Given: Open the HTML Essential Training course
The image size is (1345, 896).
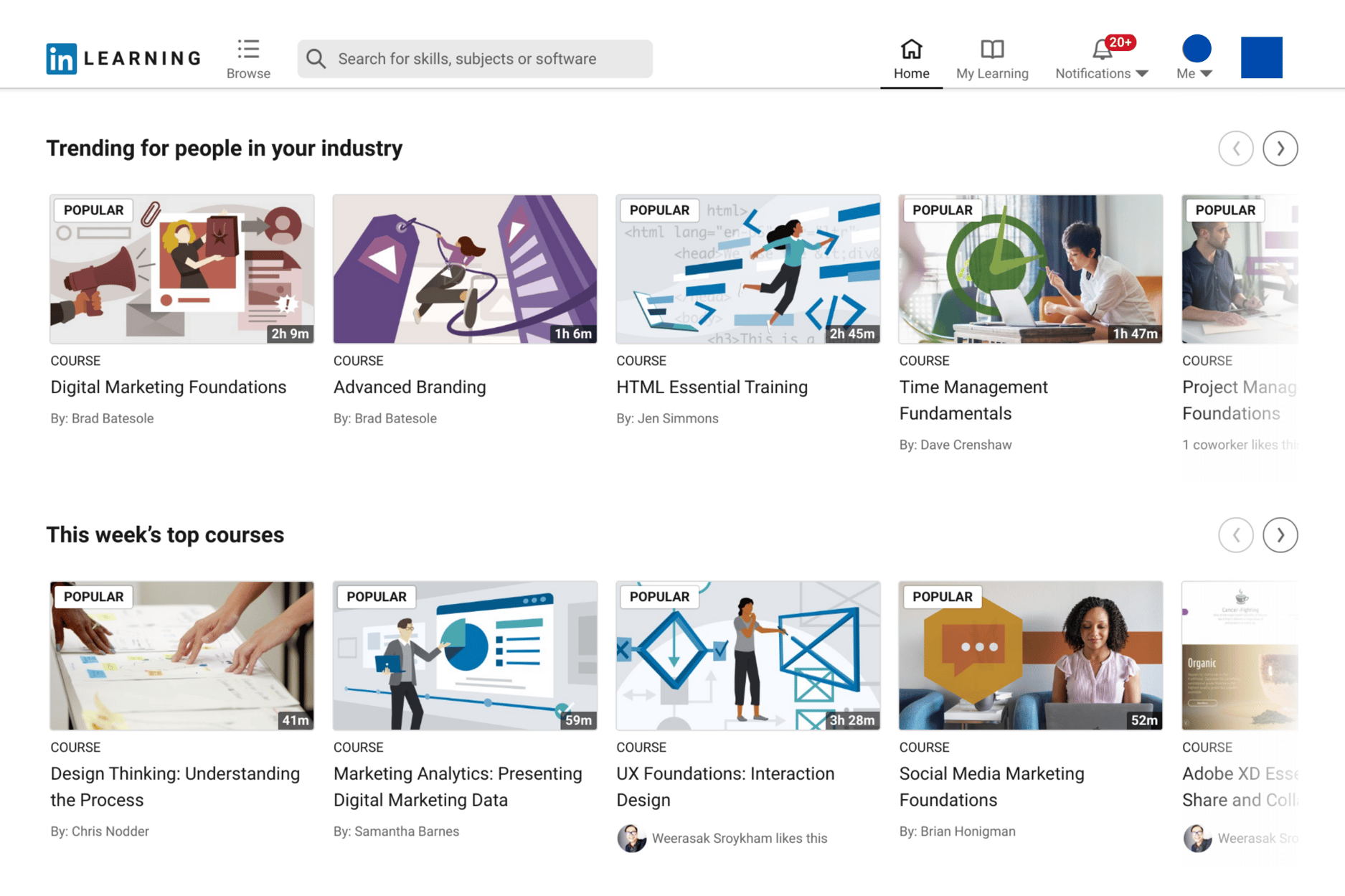Looking at the screenshot, I should 712,387.
